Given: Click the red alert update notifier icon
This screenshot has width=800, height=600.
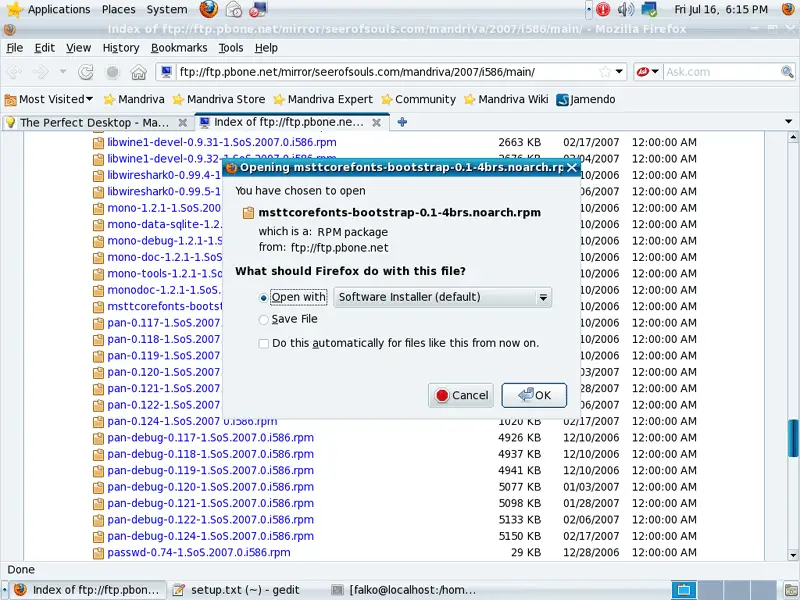Looking at the screenshot, I should (x=603, y=9).
